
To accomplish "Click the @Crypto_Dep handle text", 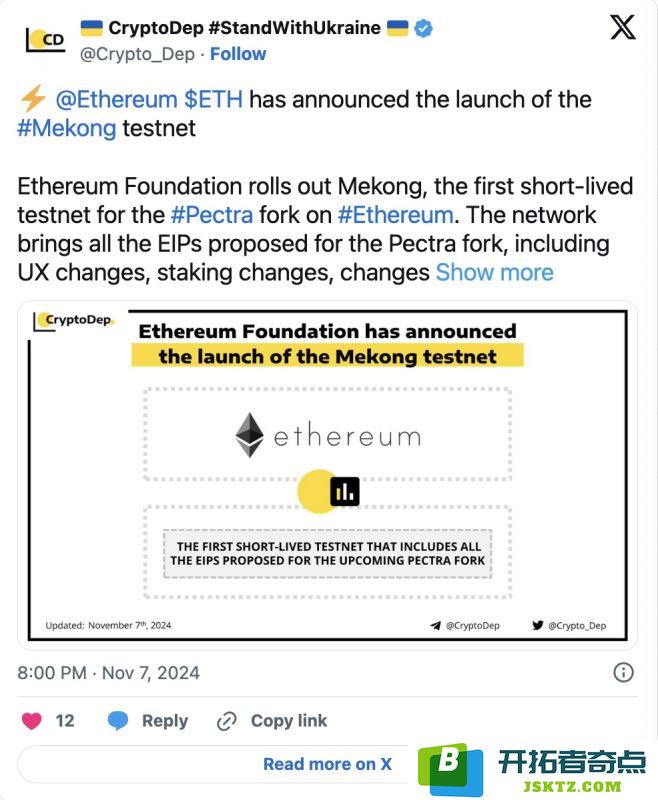I will pyautogui.click(x=137, y=54).
